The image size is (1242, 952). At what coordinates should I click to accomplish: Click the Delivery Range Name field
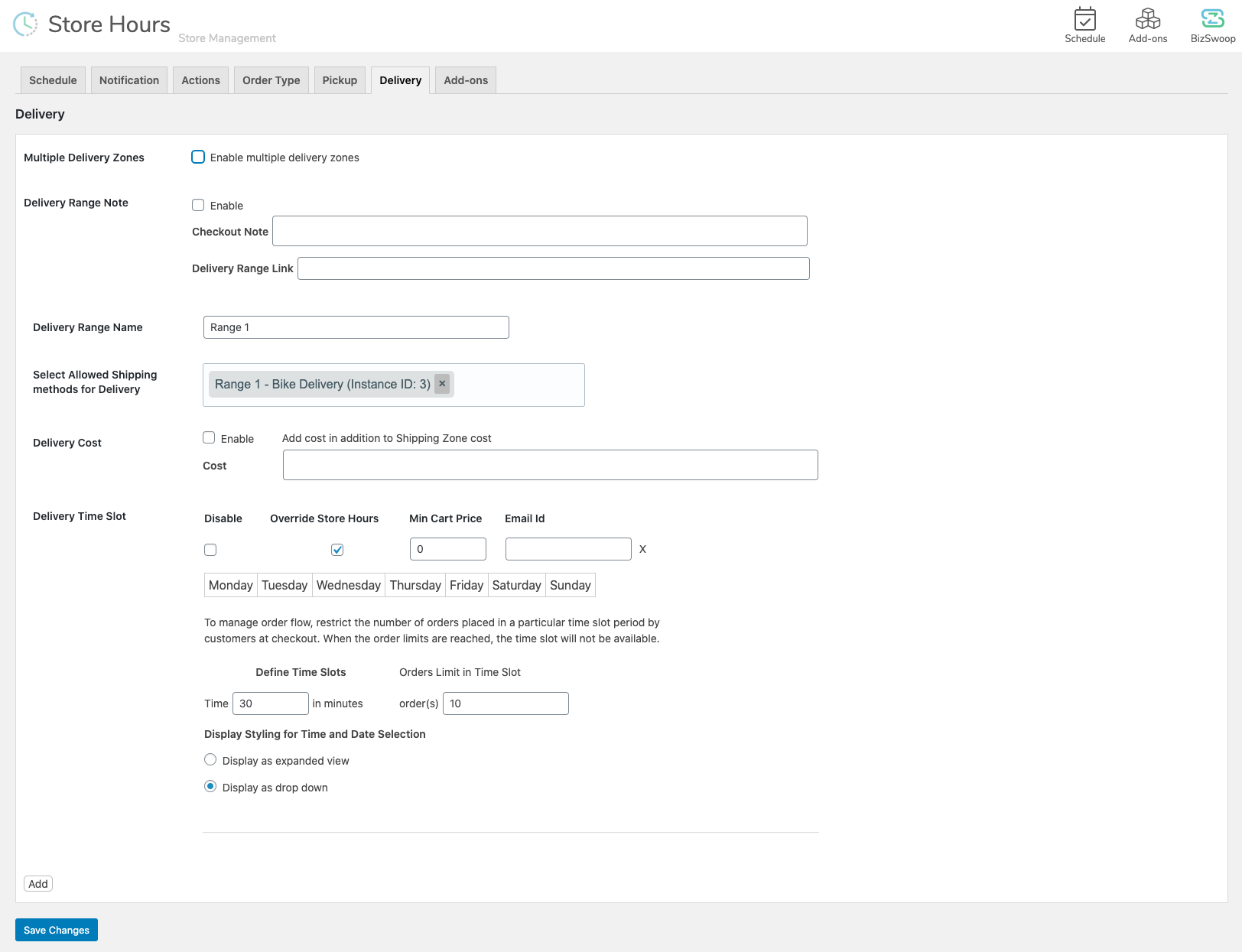(356, 327)
